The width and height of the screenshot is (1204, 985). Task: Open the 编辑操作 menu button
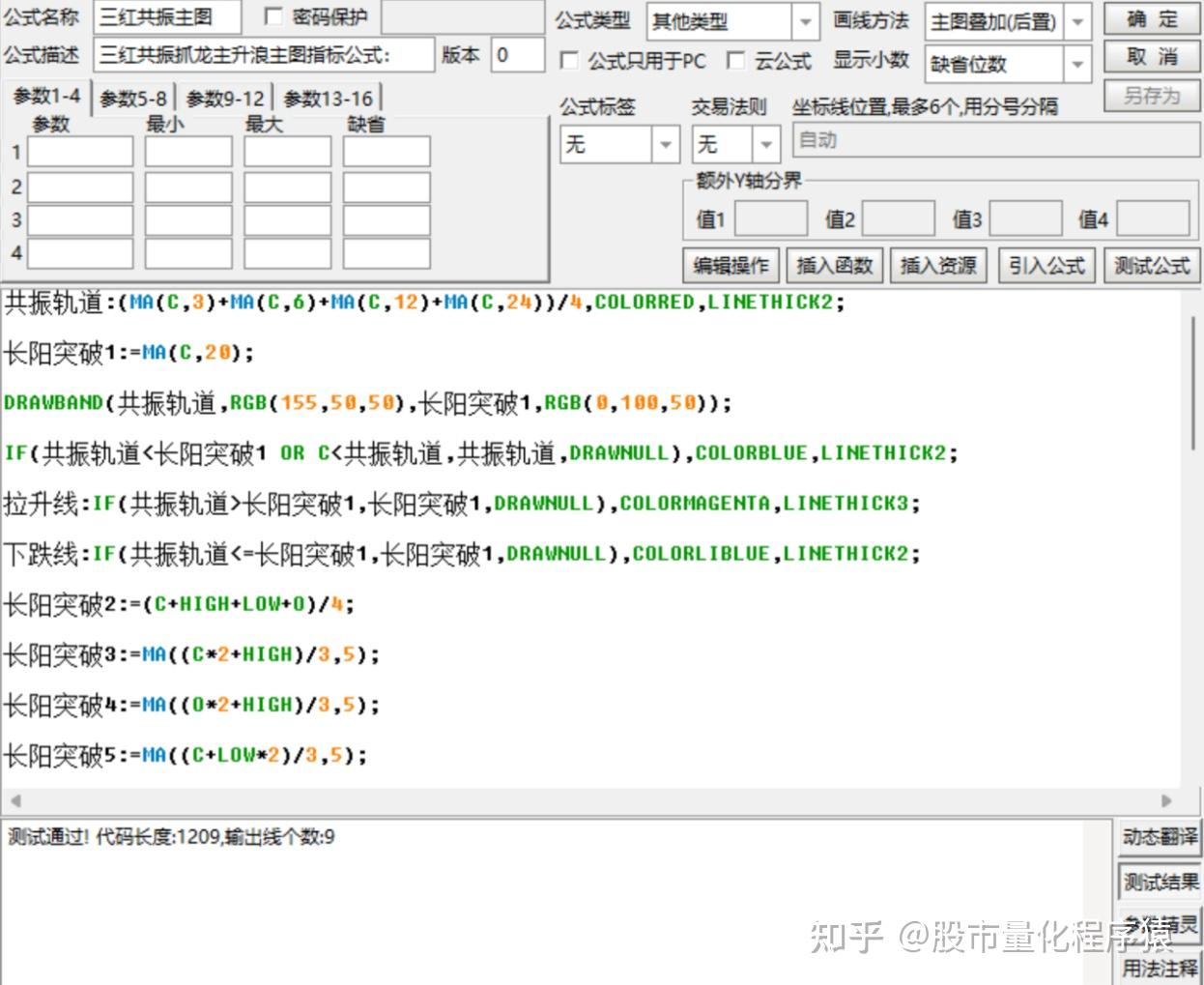(731, 265)
